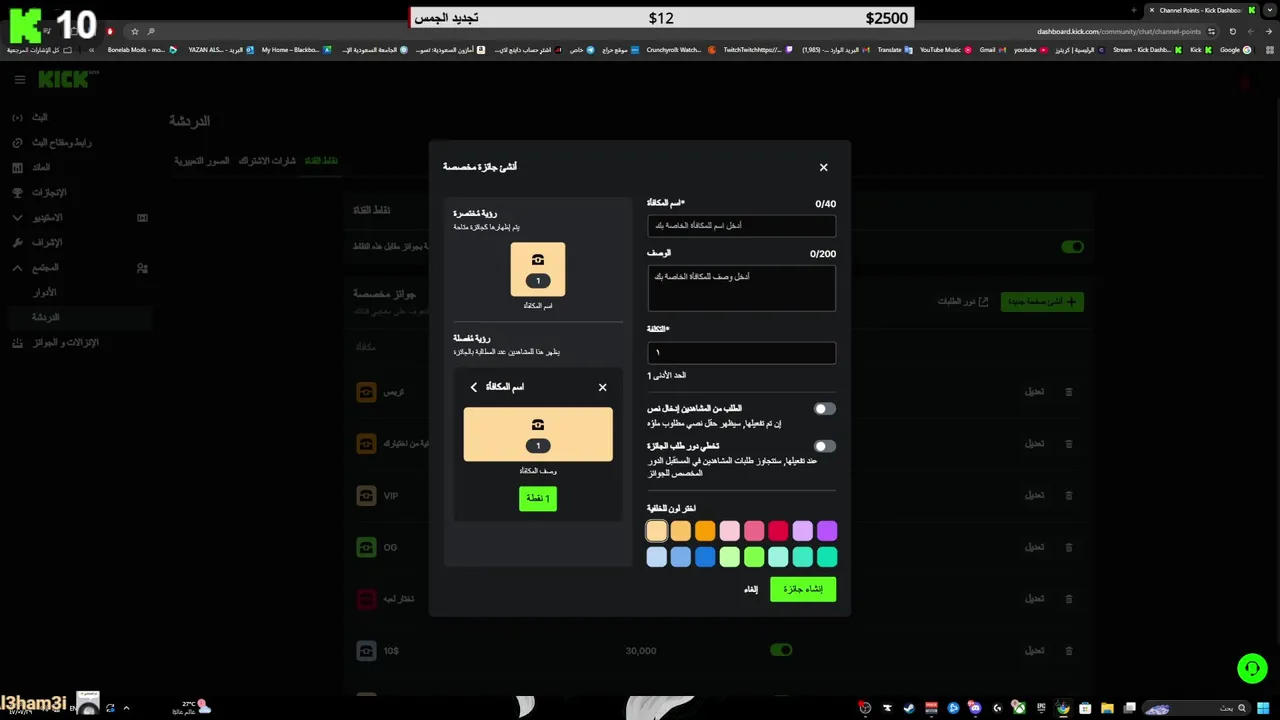Viewport: 1280px width, 720px height.
Task: Close the detailed preview card
Action: pyautogui.click(x=602, y=387)
